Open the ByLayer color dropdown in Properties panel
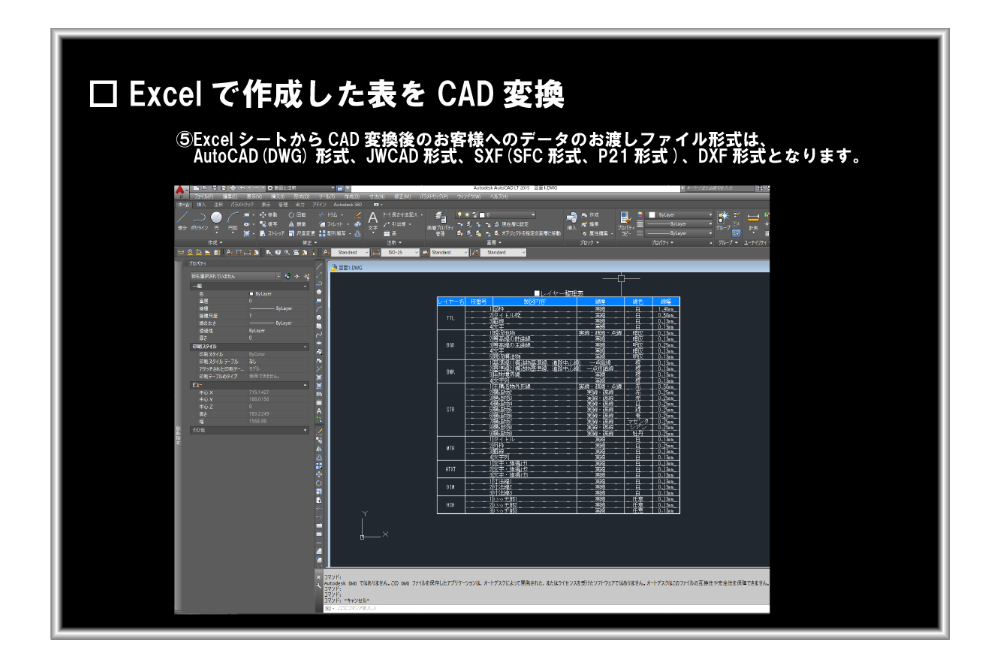Viewport: 1000px width, 667px height. (679, 215)
